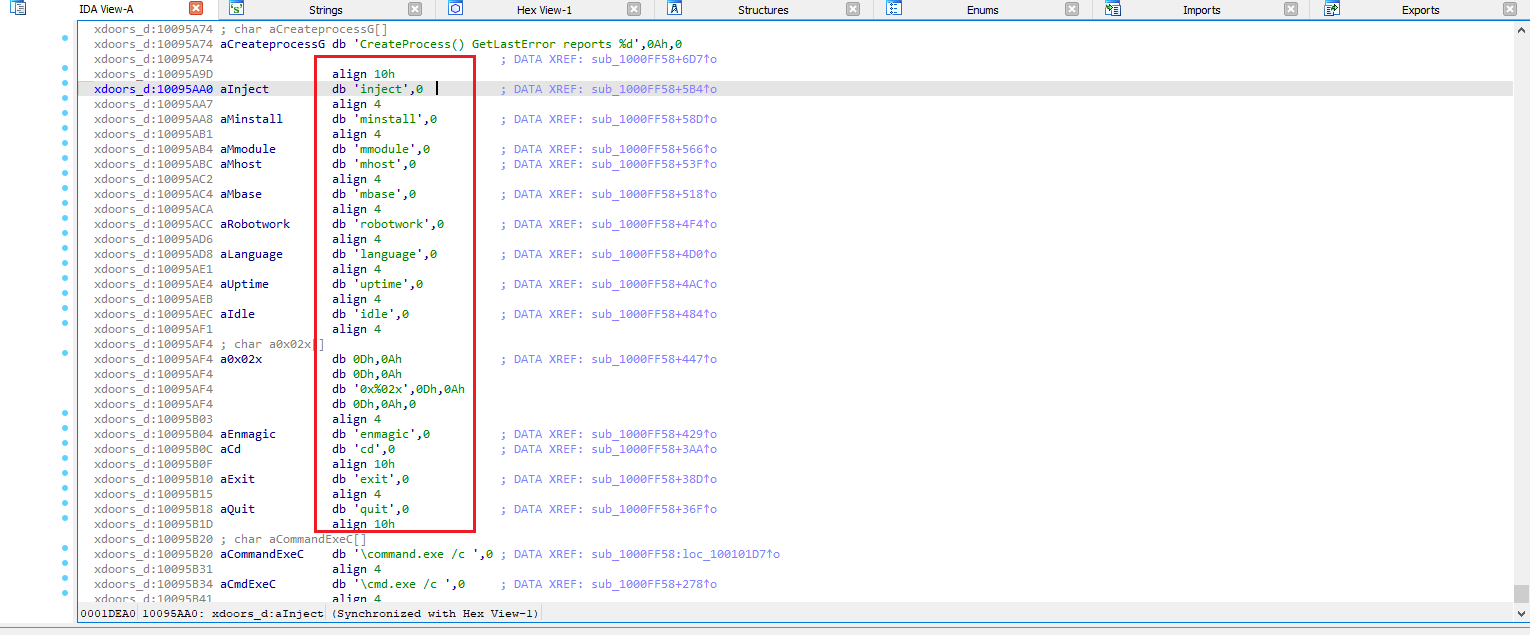The width and height of the screenshot is (1530, 635).
Task: Click the Hex View-1 tab icon
Action: pos(455,9)
